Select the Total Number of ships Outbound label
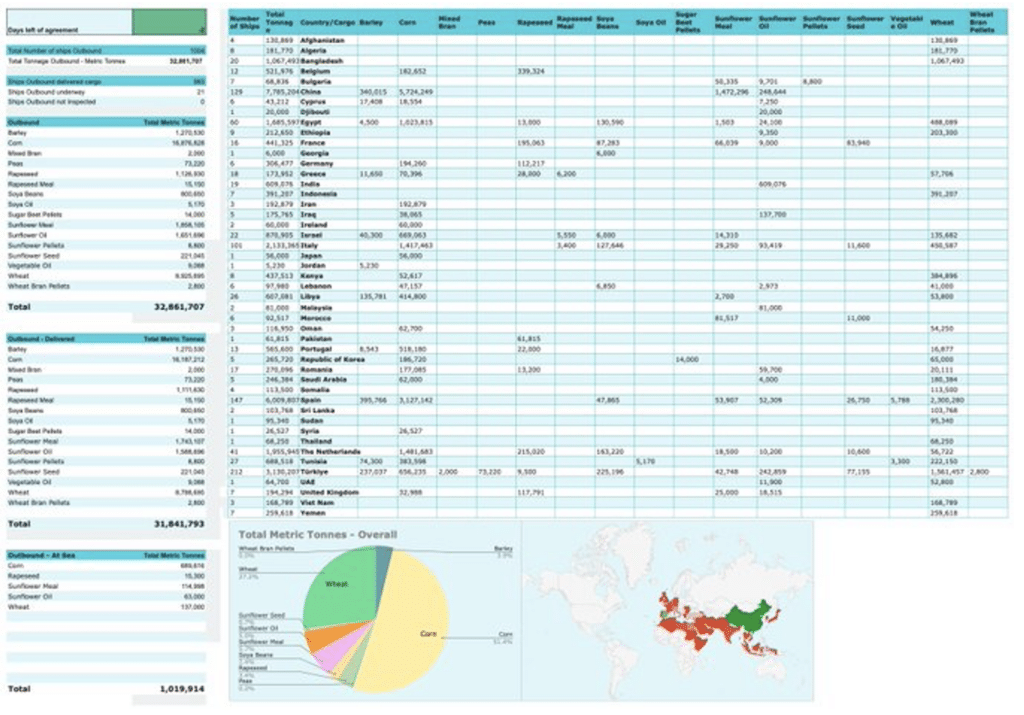Screen dimensions: 1024x715 coord(54,50)
